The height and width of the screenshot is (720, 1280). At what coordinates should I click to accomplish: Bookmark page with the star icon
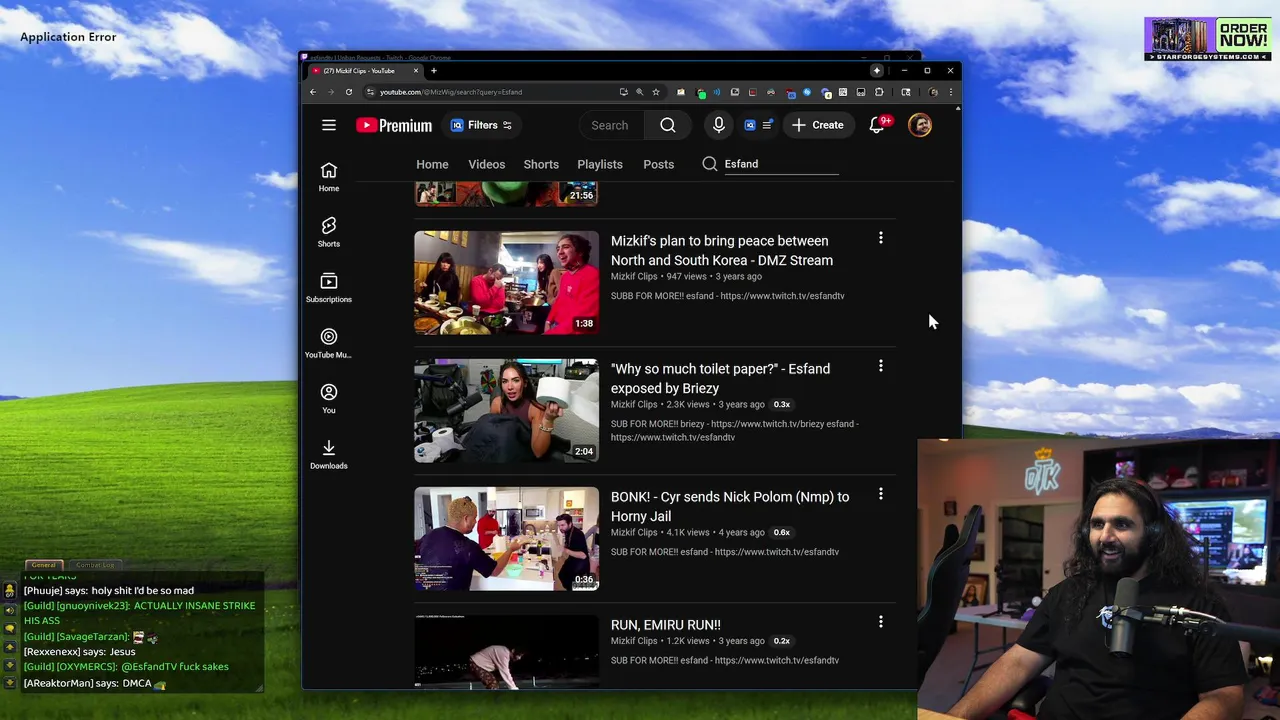[656, 92]
